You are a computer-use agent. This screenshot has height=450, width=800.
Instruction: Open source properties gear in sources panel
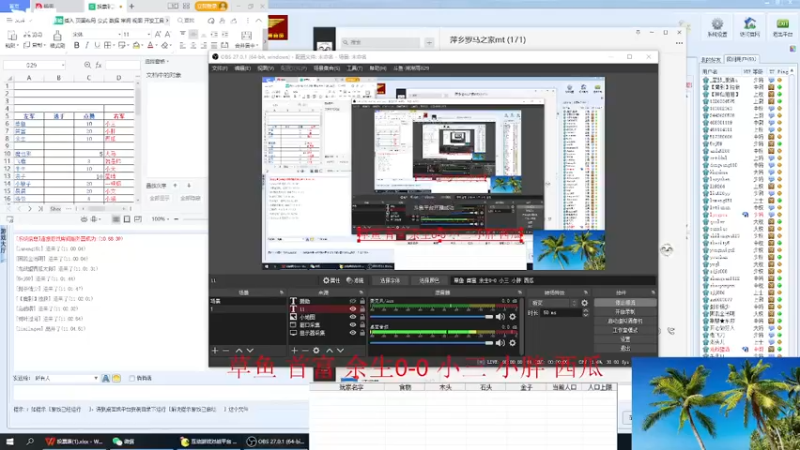click(316, 351)
